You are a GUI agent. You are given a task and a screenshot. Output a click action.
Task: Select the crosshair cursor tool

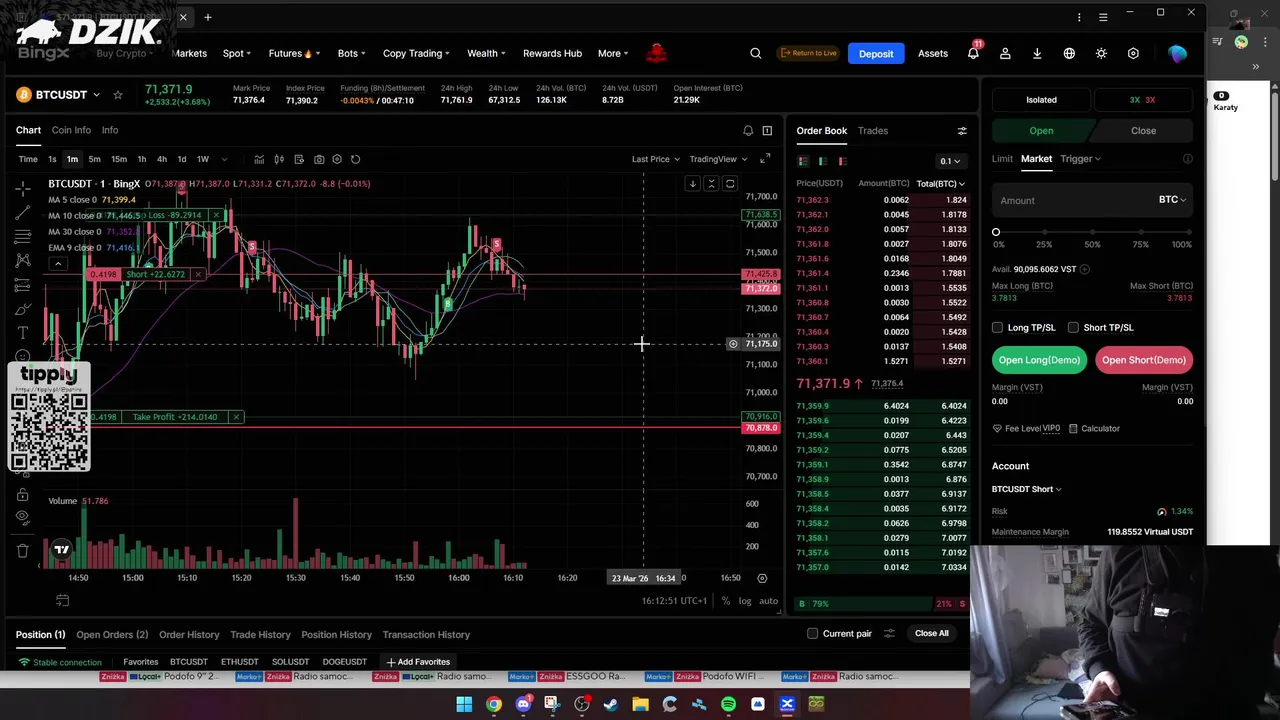coord(22,188)
